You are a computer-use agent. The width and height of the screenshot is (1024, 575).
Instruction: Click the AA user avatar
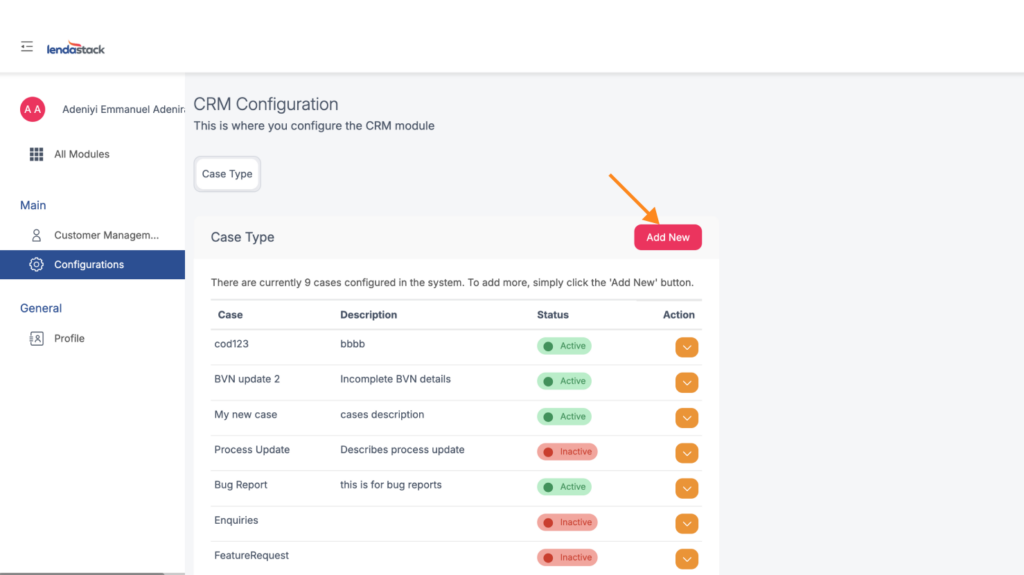pyautogui.click(x=33, y=109)
